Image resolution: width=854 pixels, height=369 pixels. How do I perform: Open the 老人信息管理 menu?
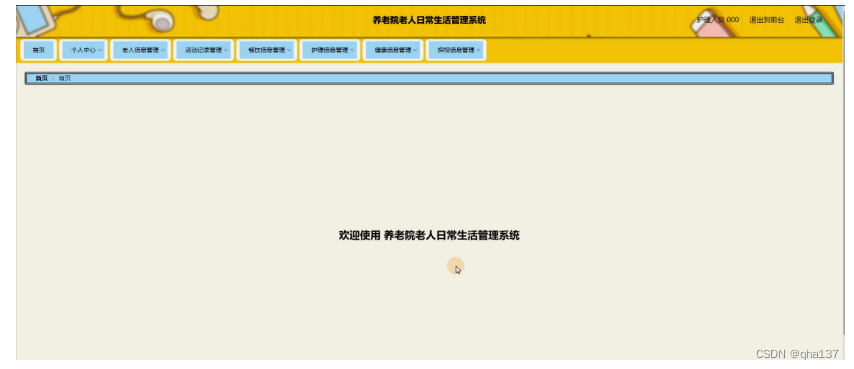[141, 50]
